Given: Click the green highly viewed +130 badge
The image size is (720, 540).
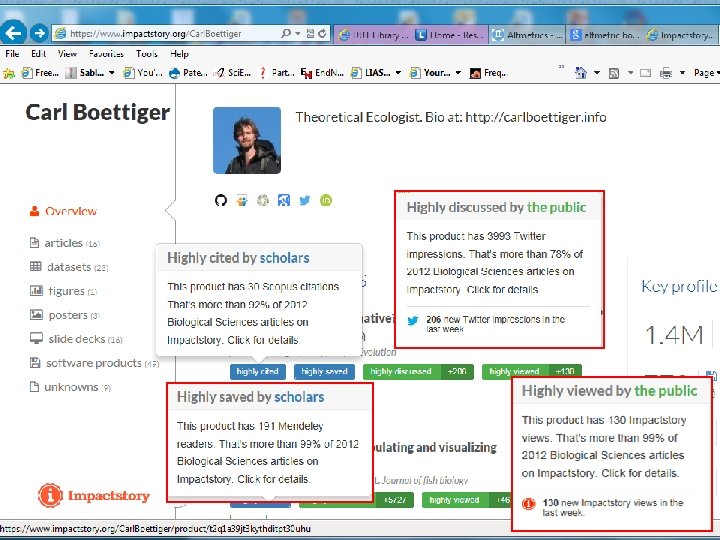Looking at the screenshot, I should (532, 371).
